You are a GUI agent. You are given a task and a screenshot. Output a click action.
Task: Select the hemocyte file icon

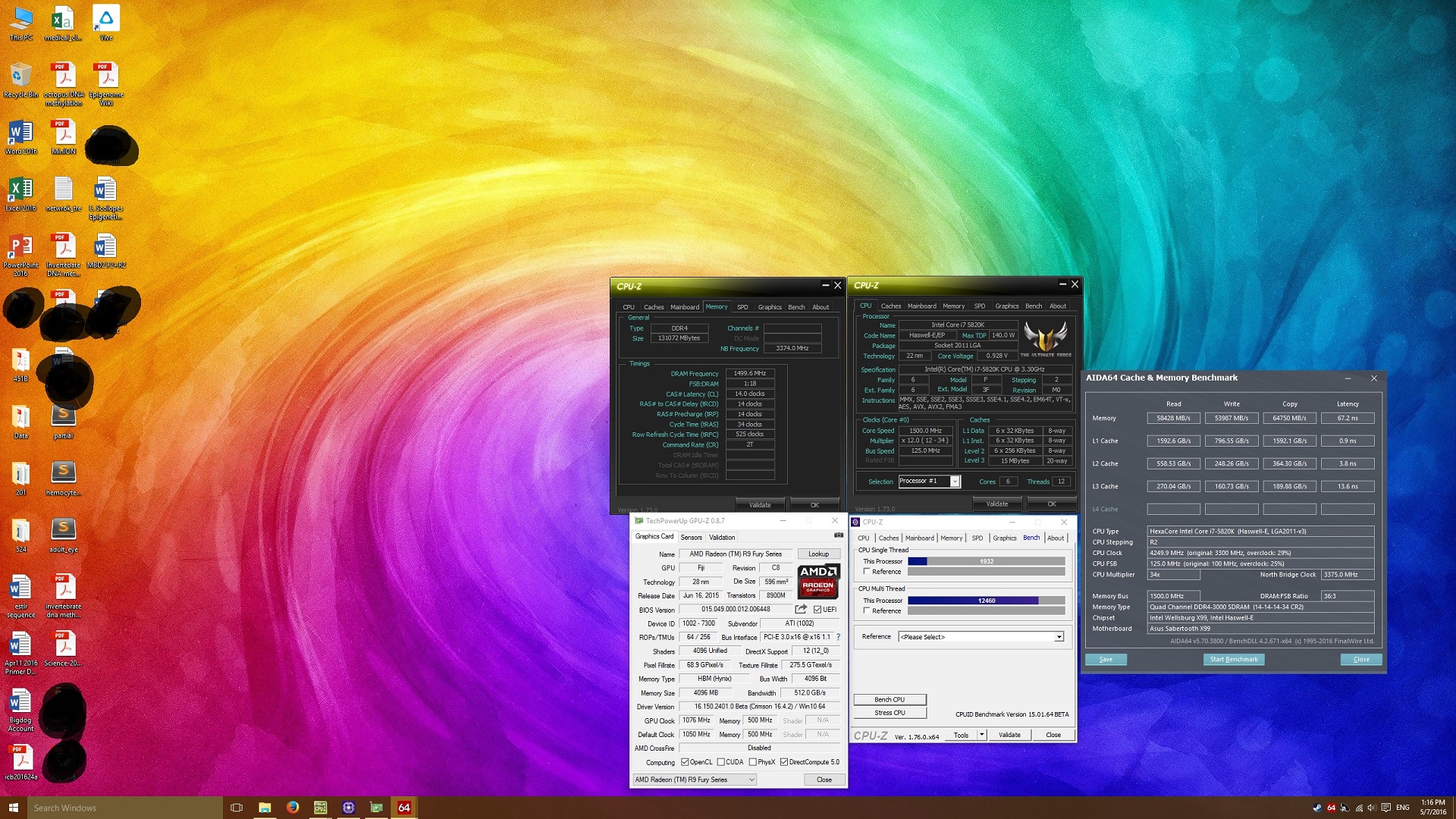pos(64,479)
